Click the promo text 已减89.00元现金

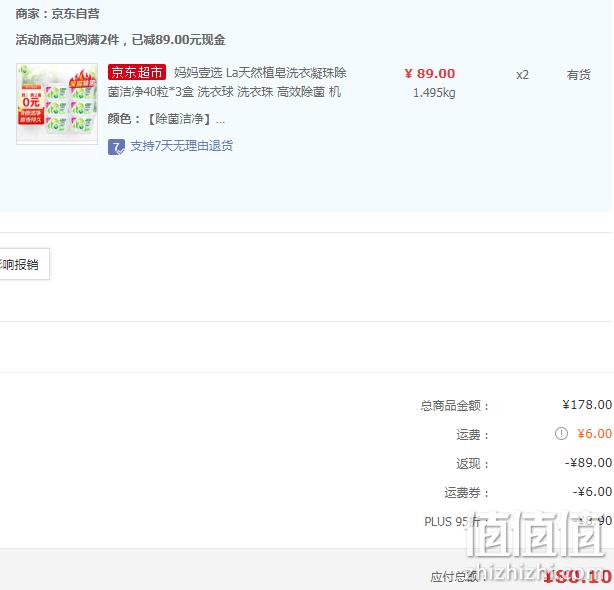tap(179, 40)
